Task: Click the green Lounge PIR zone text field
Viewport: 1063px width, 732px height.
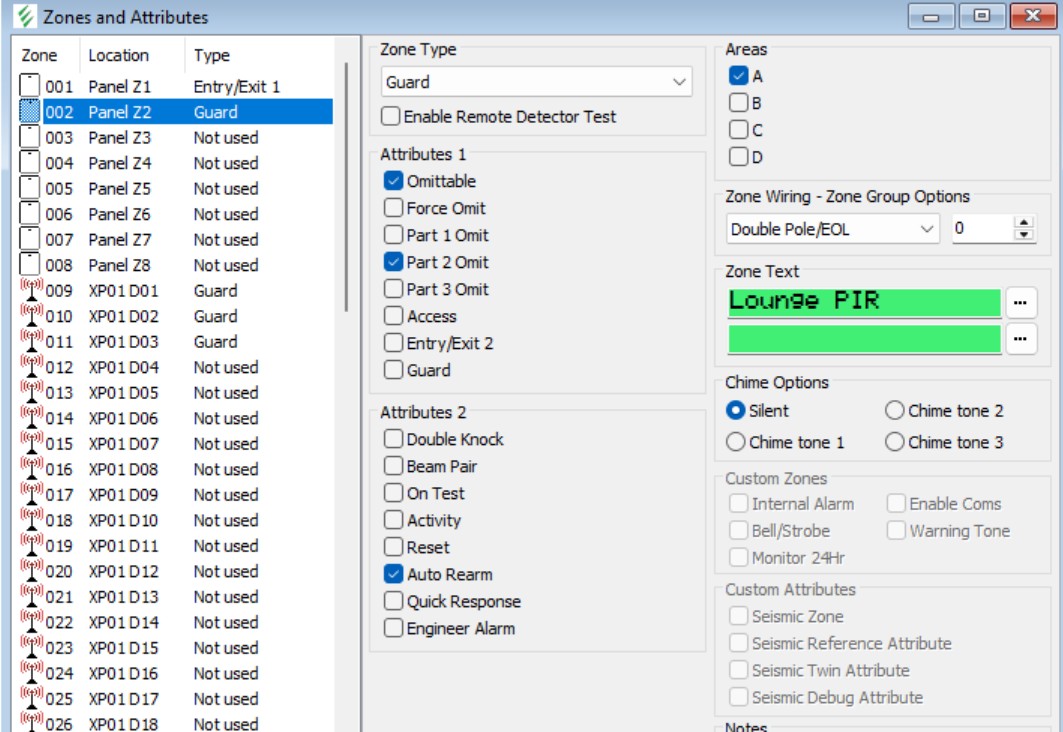Action: click(x=864, y=301)
